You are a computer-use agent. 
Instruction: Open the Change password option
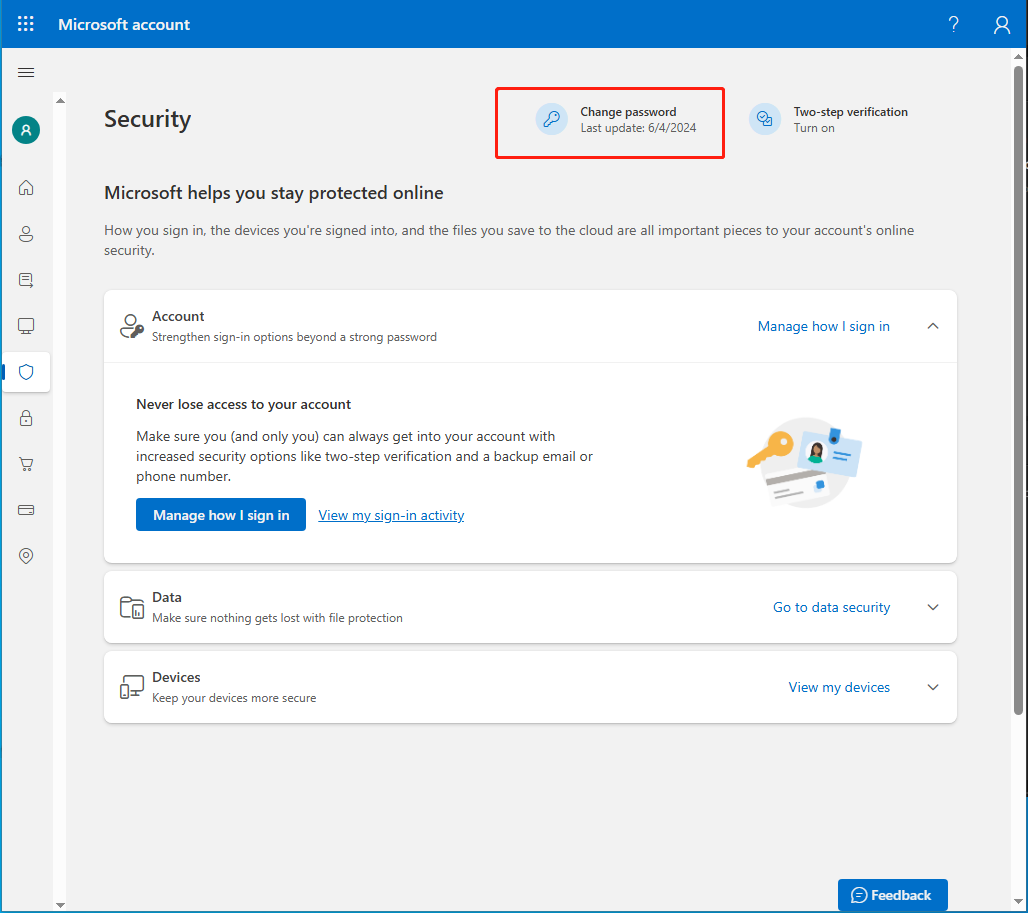click(x=610, y=120)
